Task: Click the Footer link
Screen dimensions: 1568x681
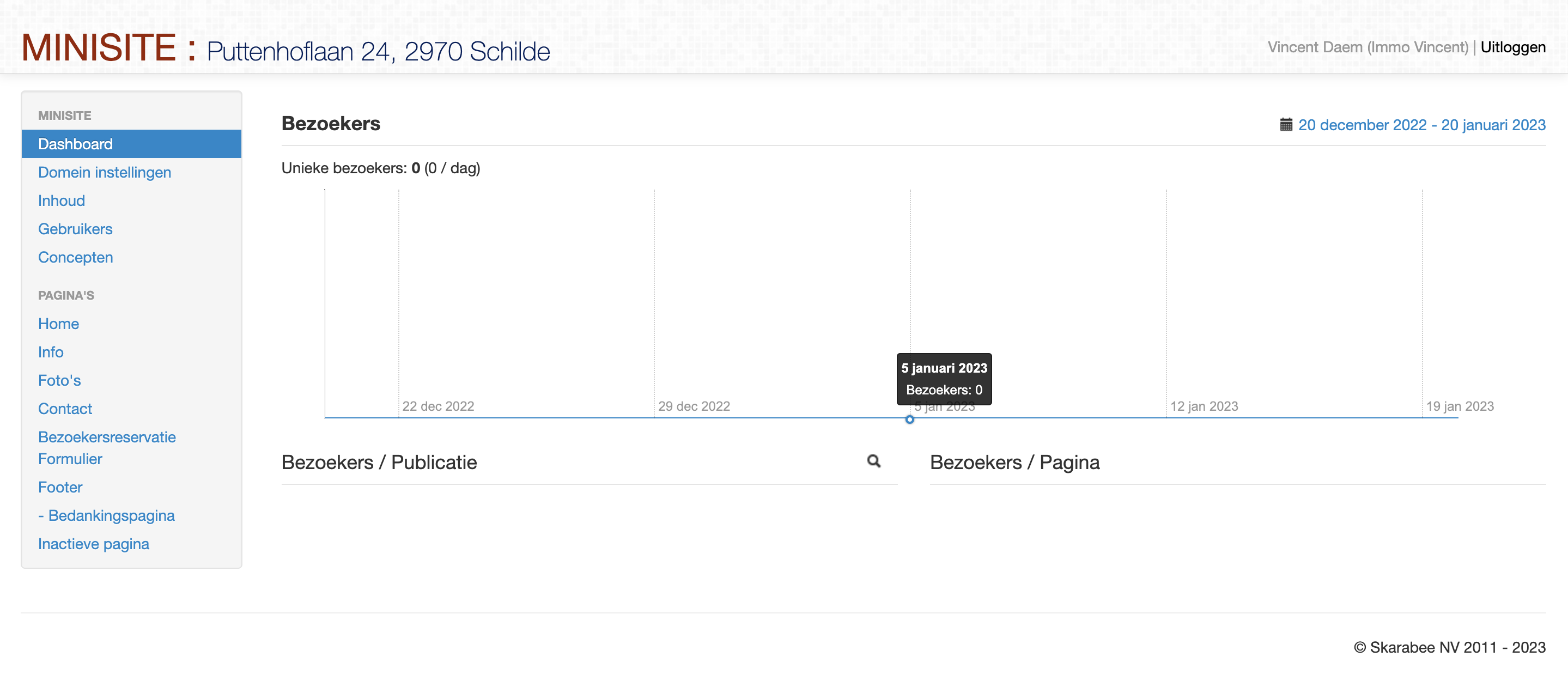Action: 60,487
